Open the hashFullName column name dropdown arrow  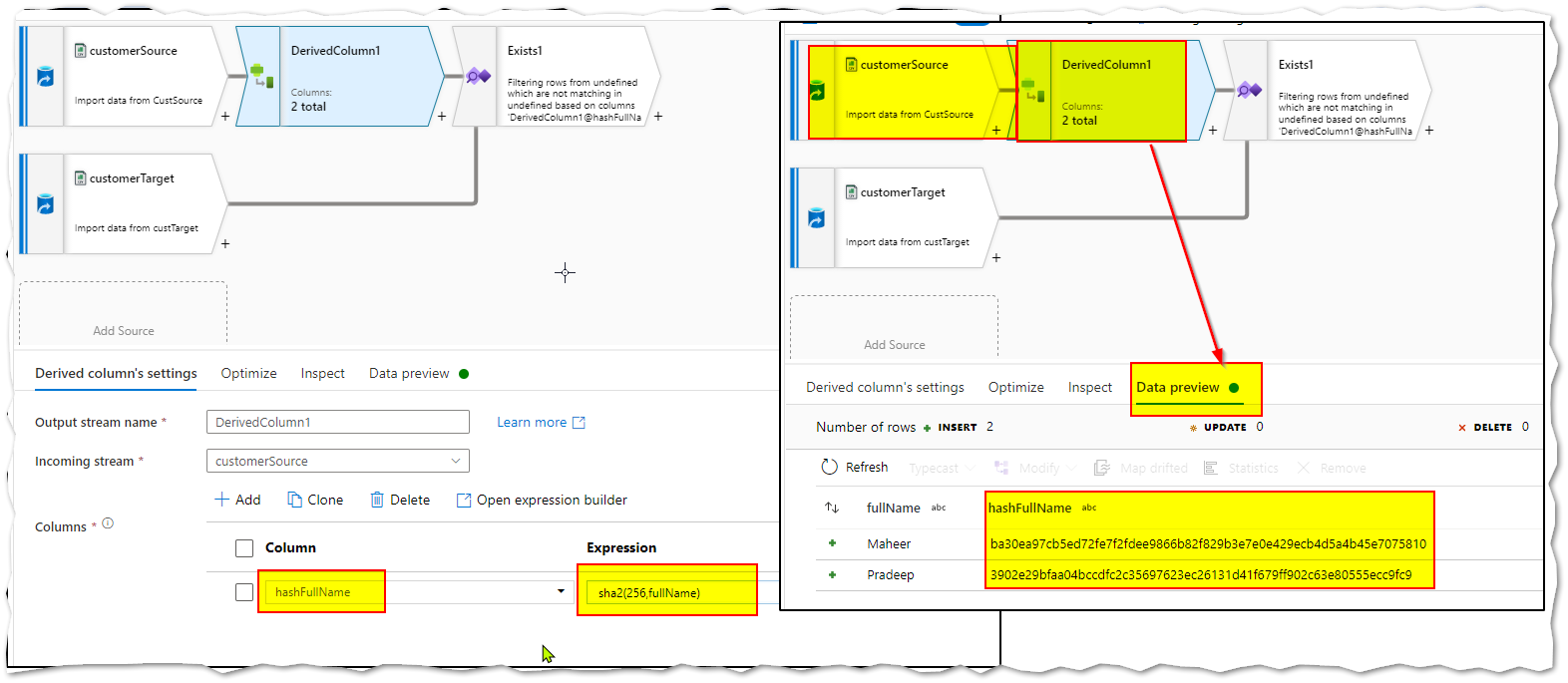[561, 591]
